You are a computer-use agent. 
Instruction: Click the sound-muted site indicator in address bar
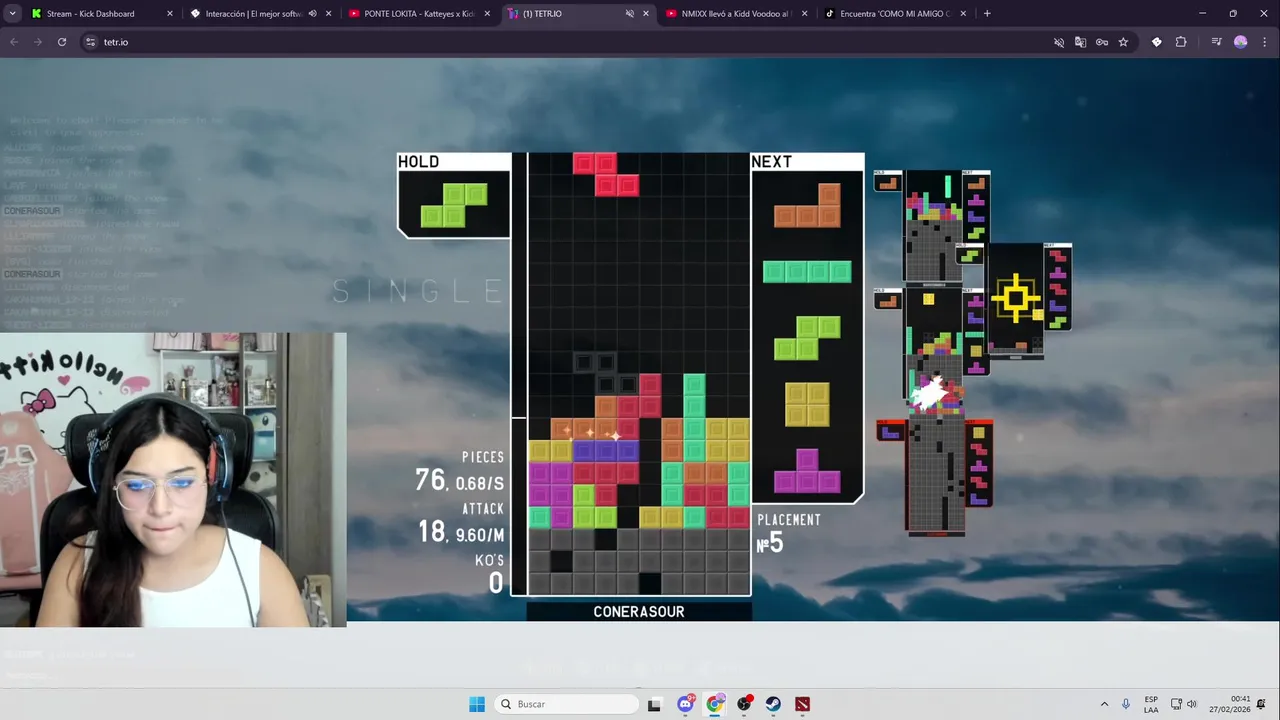(x=1059, y=42)
